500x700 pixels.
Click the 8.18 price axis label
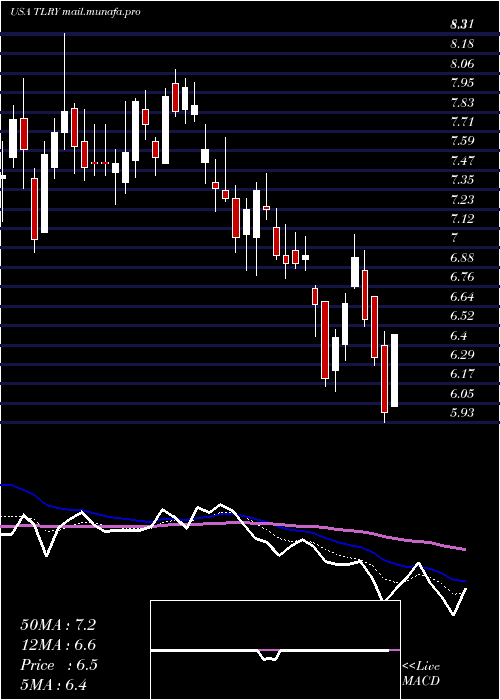(462, 44)
